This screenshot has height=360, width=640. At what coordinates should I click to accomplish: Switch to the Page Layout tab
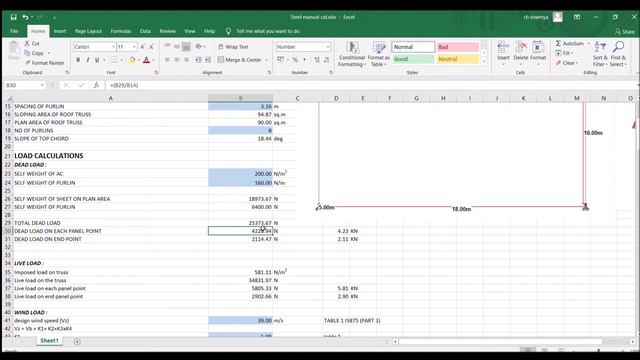pyautogui.click(x=88, y=31)
